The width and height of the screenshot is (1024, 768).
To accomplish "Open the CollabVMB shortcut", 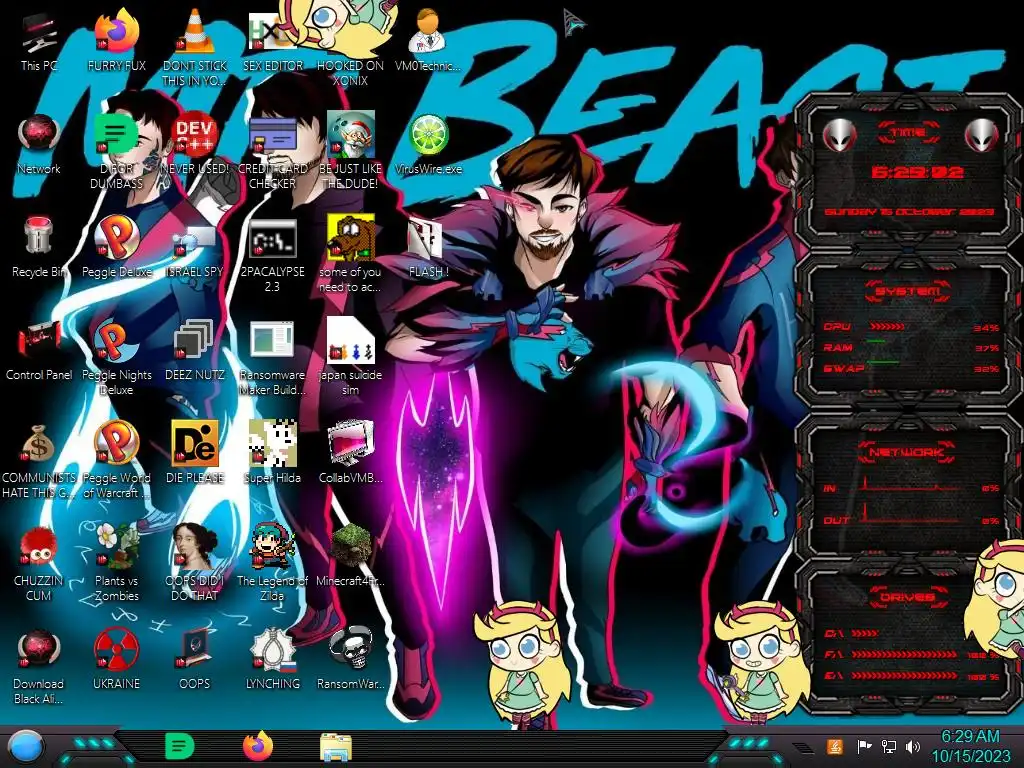I will 350,453.
